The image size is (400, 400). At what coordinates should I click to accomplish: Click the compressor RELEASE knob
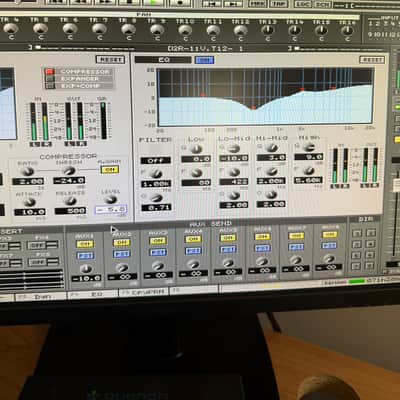70,201
